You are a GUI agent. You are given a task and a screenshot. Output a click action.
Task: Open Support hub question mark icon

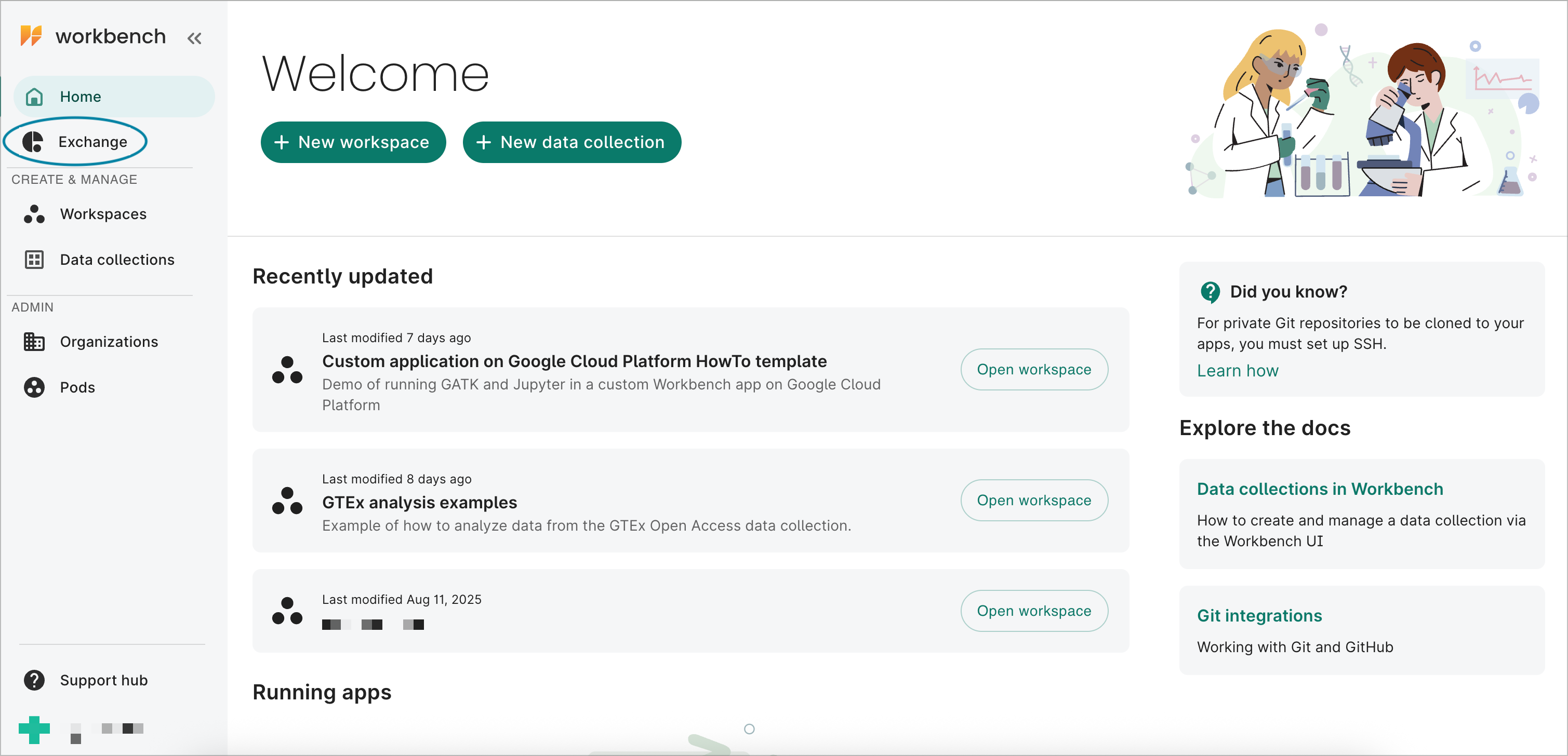34,680
